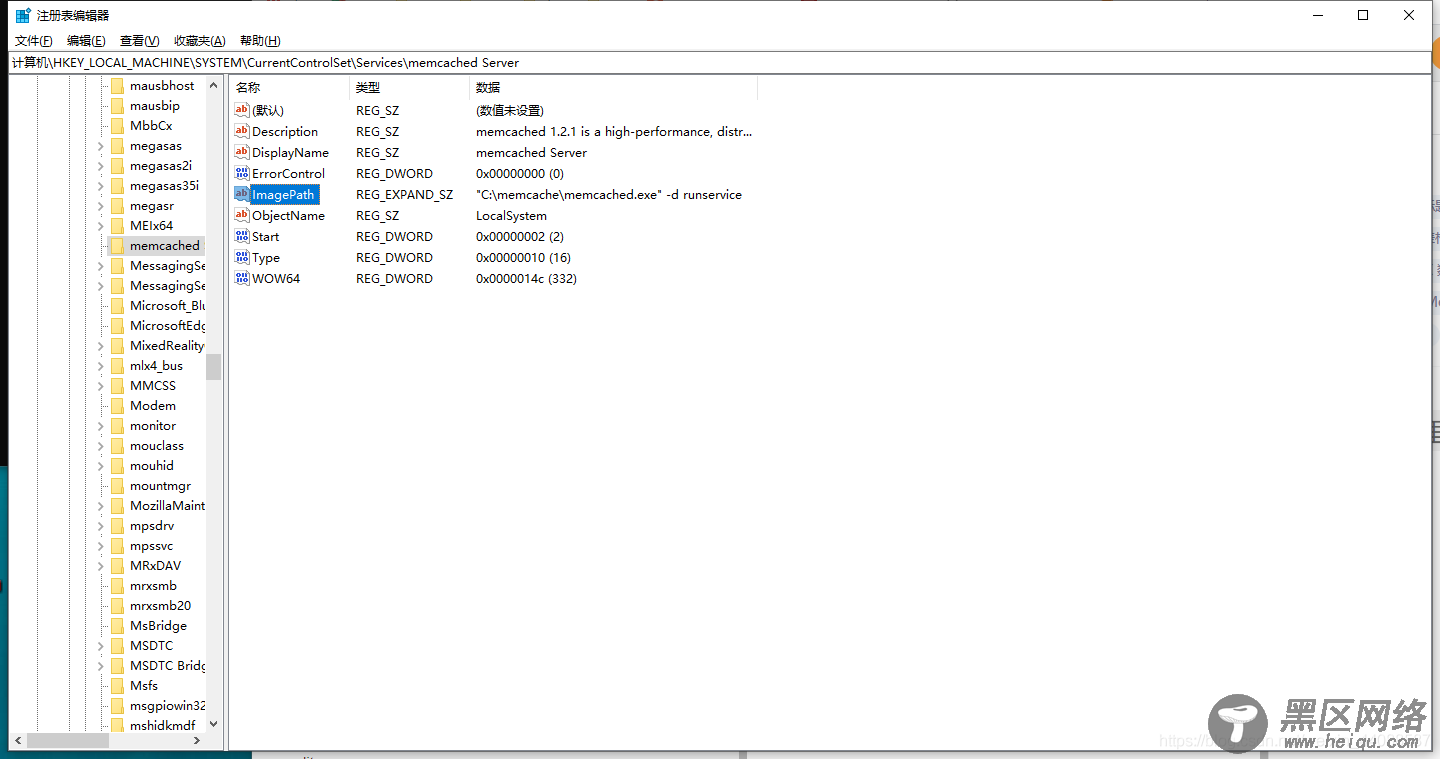Viewport: 1440px width, 759px height.
Task: Click the icon of the (默认) value
Action: click(x=242, y=110)
